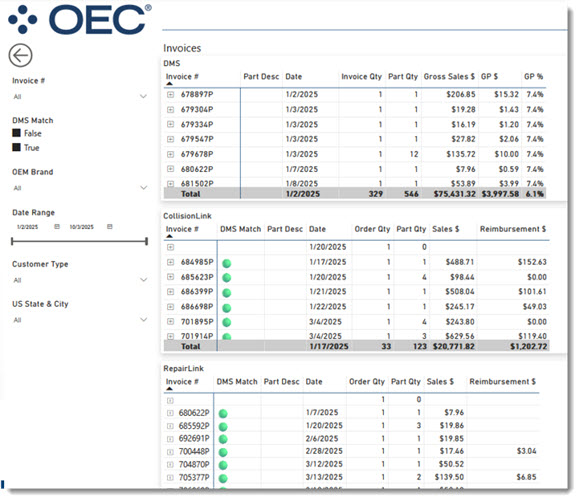Sort CollisionLink table by DMS Match header
Image resolution: width=580 pixels, height=501 pixels.
click(240, 229)
